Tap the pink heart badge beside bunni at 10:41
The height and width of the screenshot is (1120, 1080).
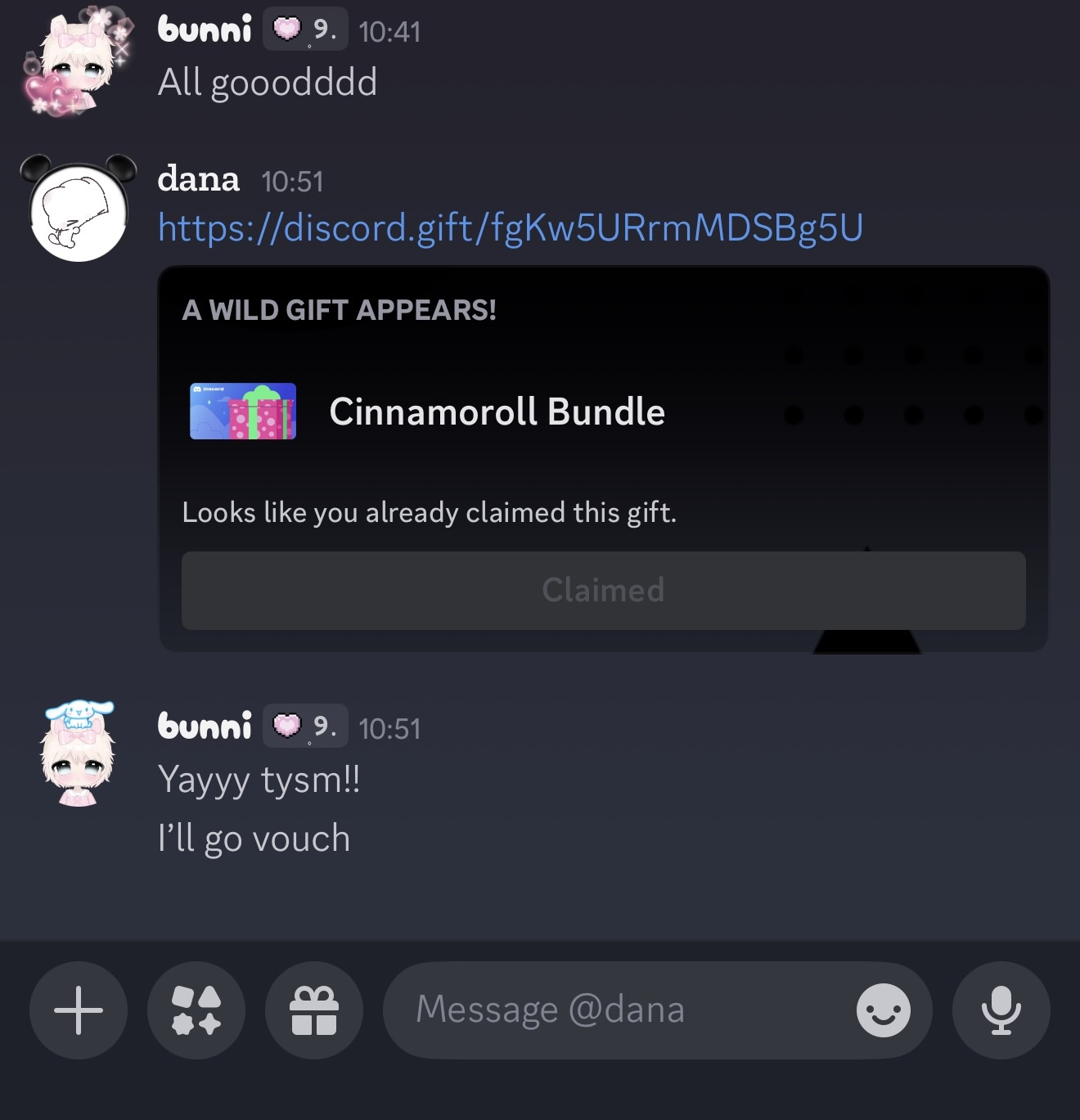(x=287, y=29)
